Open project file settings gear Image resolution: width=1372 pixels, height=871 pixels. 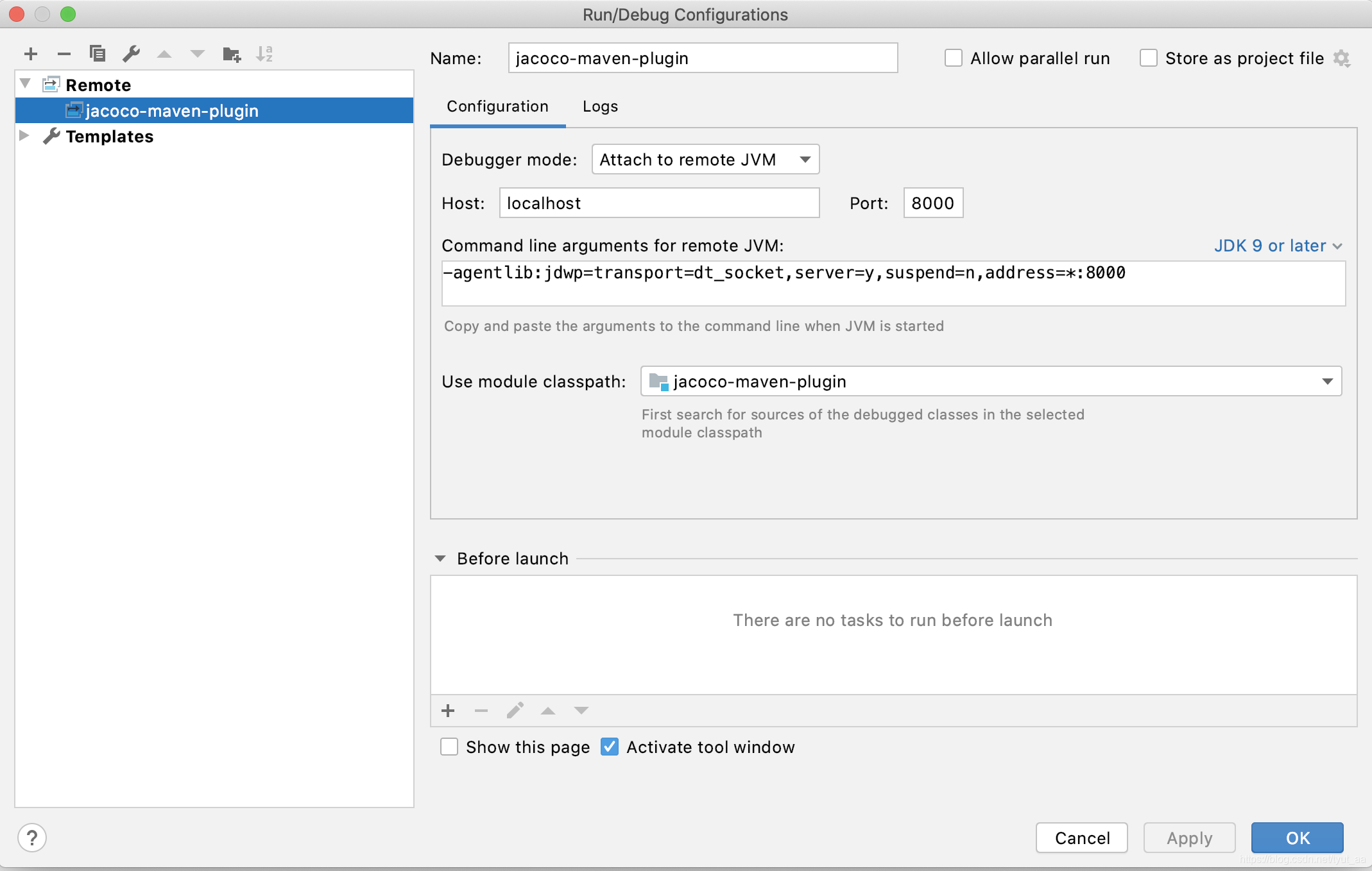pyautogui.click(x=1341, y=58)
